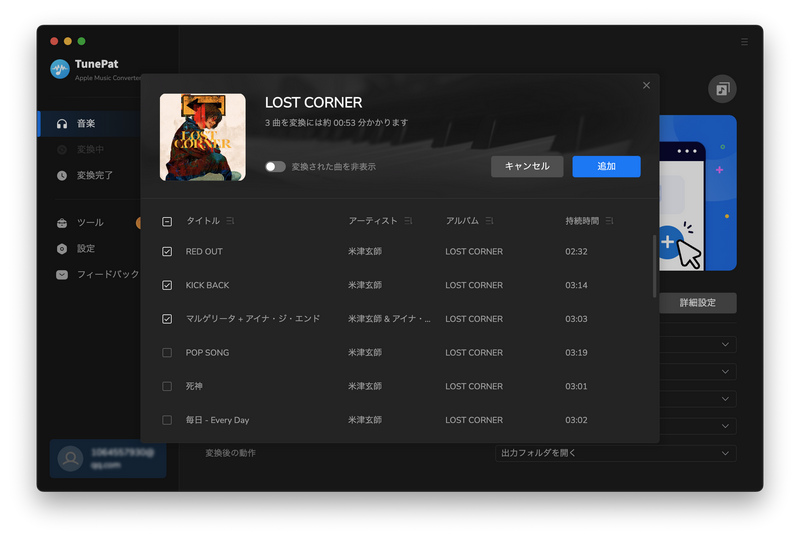Viewport: 800px width, 540px height.
Task: Click the 詳細設定 button
Action: coord(697,303)
